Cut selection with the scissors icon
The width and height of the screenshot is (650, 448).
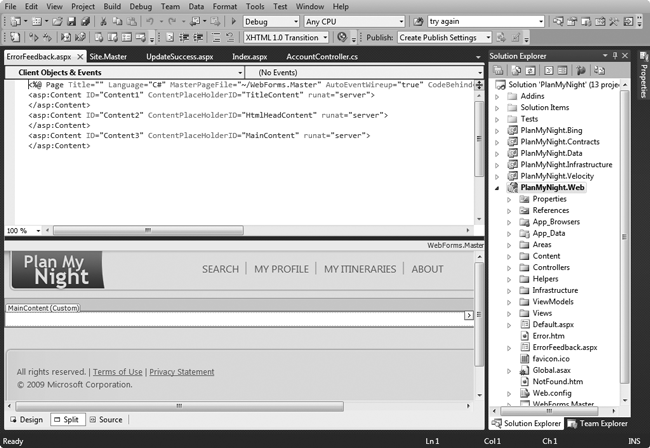(x=104, y=22)
